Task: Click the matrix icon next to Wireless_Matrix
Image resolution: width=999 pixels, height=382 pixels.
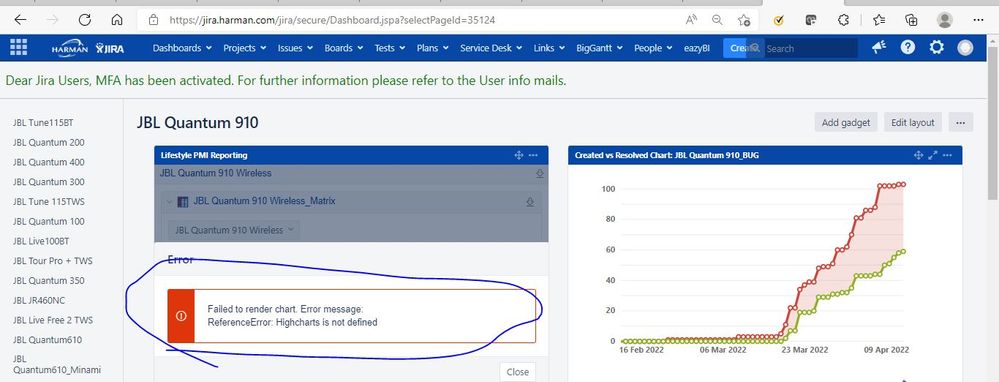Action: coord(183,202)
